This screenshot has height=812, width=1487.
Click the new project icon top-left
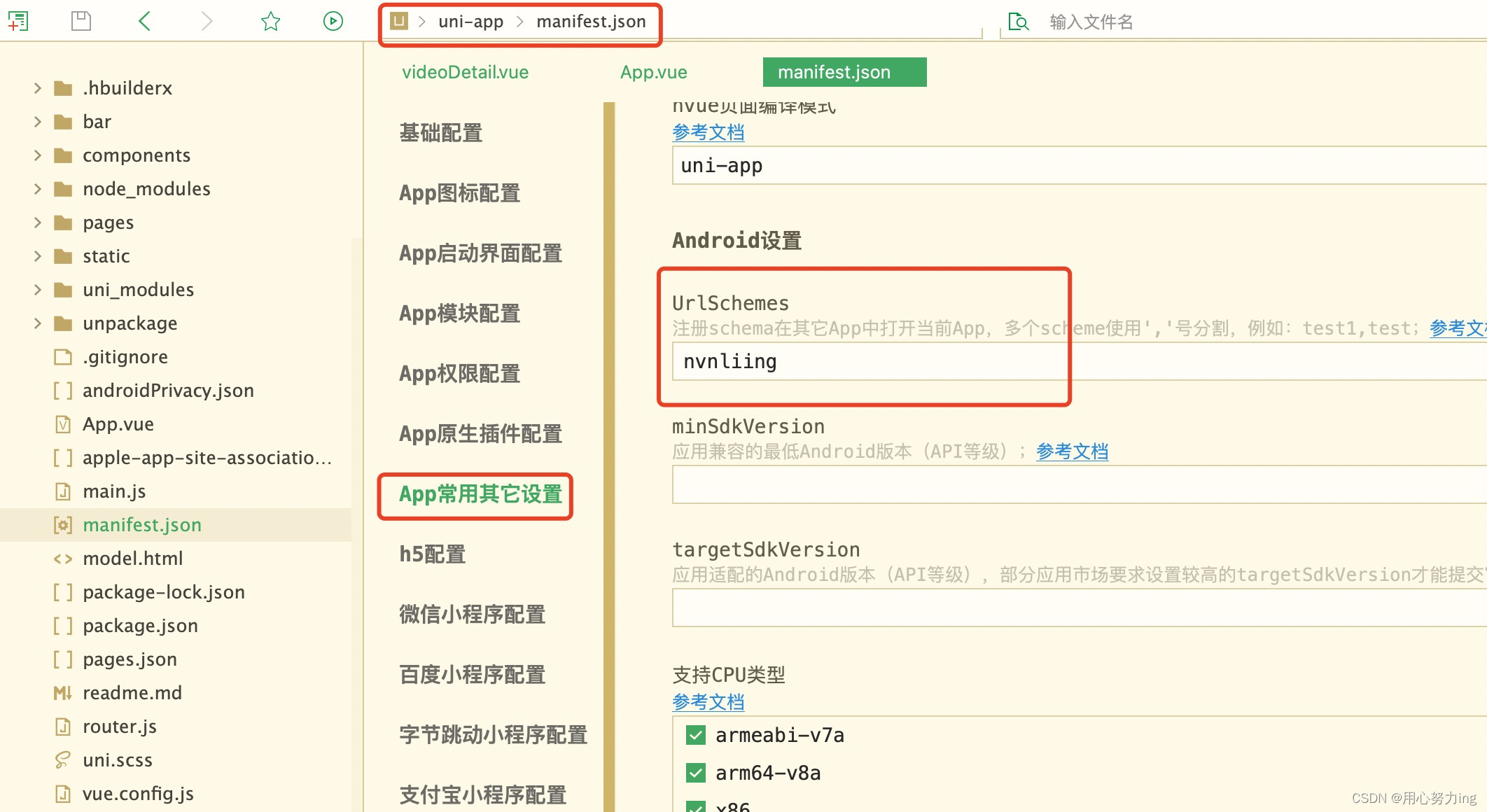[19, 21]
